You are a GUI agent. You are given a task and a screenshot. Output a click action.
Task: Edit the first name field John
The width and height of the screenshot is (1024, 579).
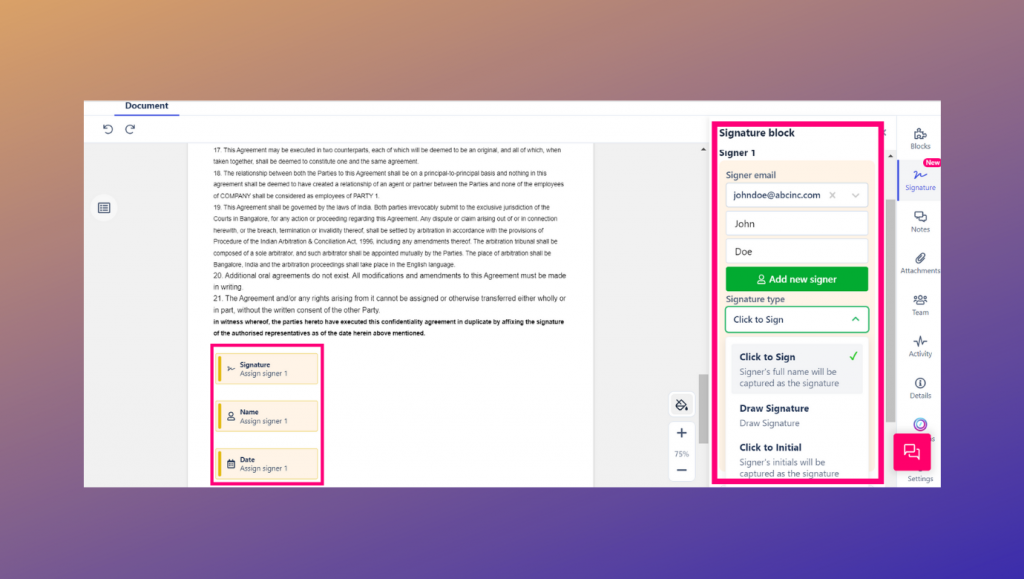pyautogui.click(x=797, y=223)
